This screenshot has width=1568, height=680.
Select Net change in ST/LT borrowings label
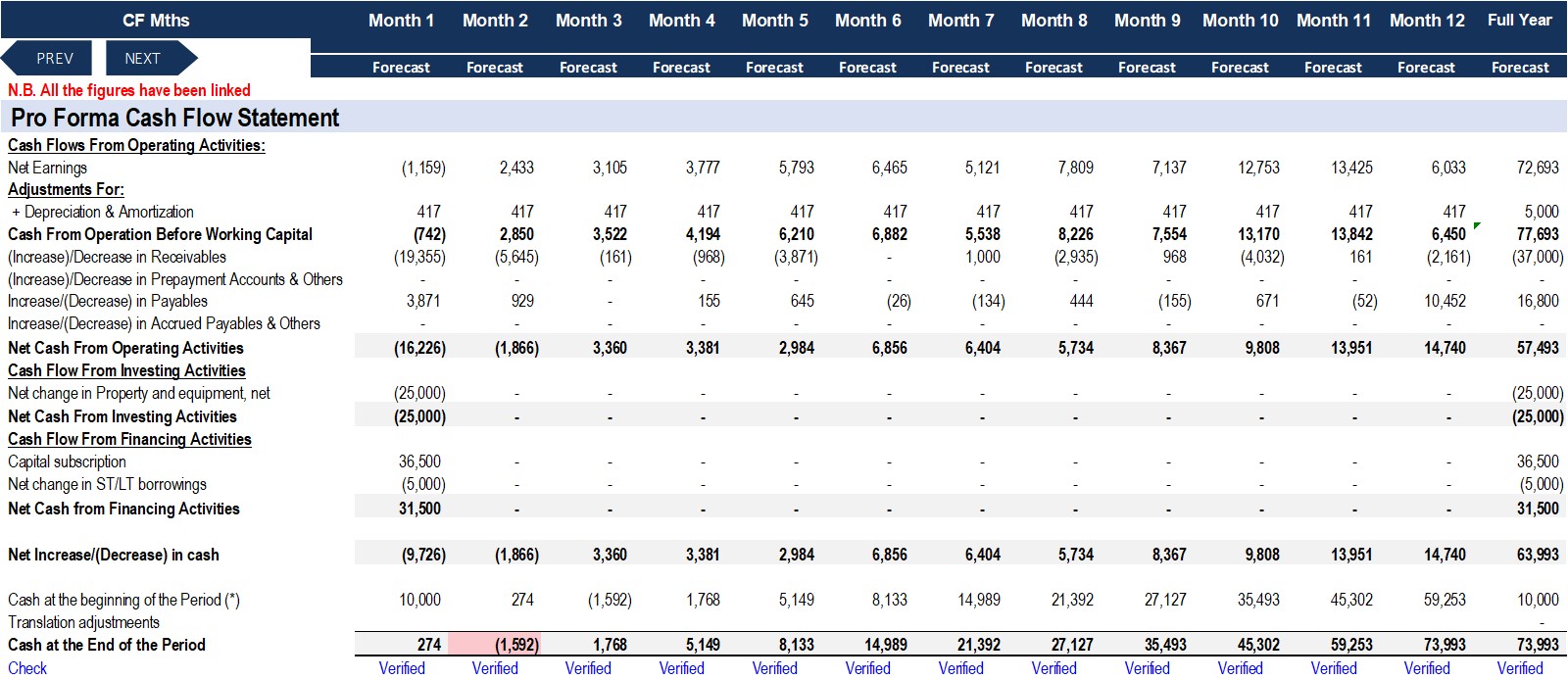(x=107, y=484)
